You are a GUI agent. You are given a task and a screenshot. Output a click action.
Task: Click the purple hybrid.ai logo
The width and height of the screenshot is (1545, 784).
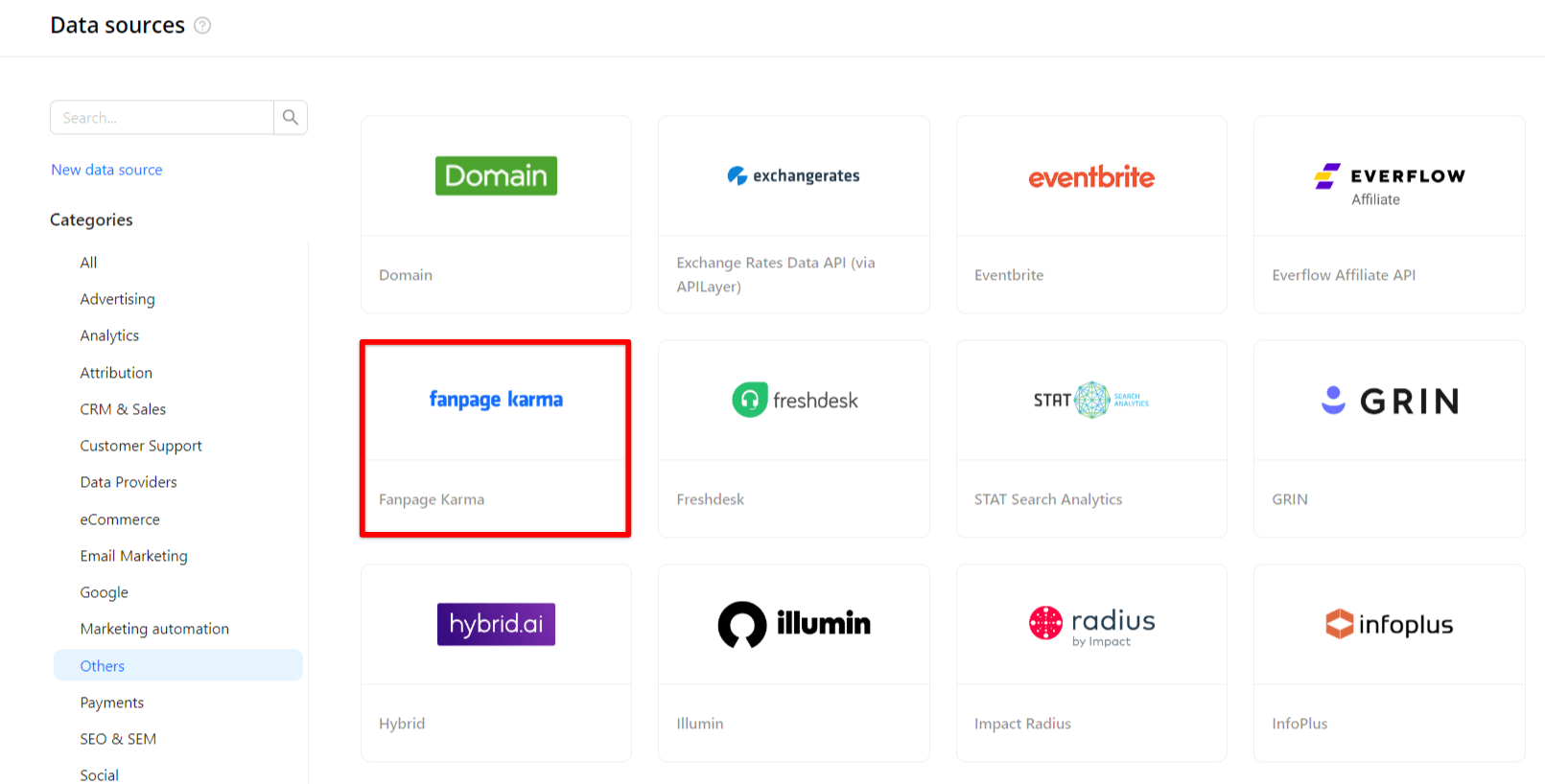point(496,624)
